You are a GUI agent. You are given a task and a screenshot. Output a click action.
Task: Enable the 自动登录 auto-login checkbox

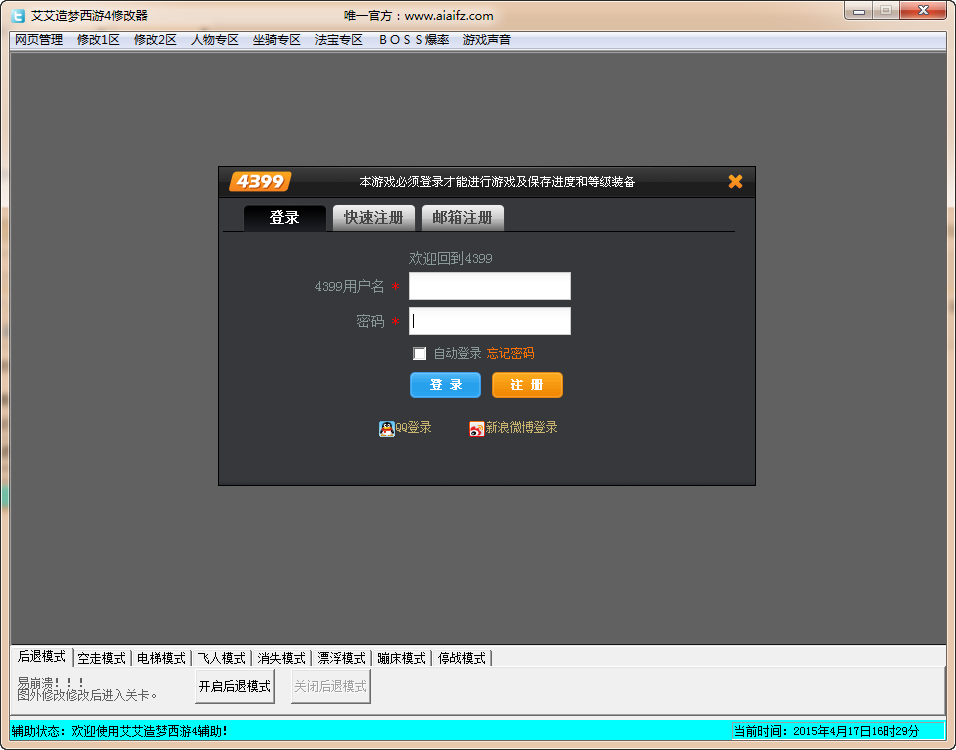tap(420, 353)
